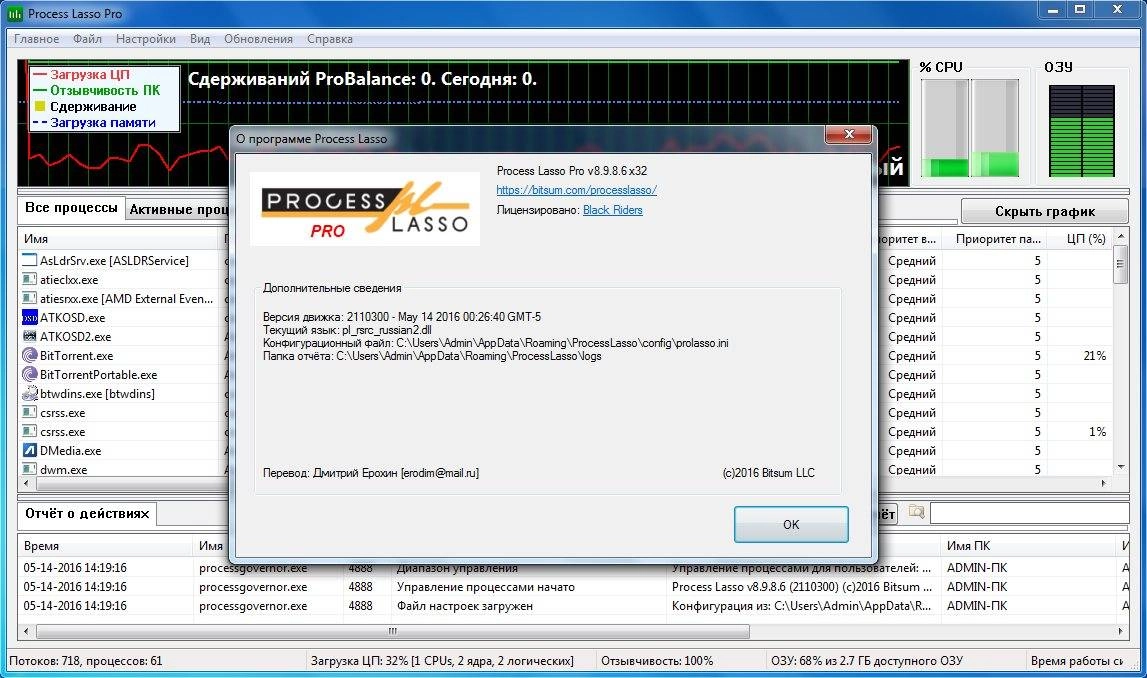Switch to Все процессы tab
This screenshot has width=1147, height=678.
tap(71, 208)
